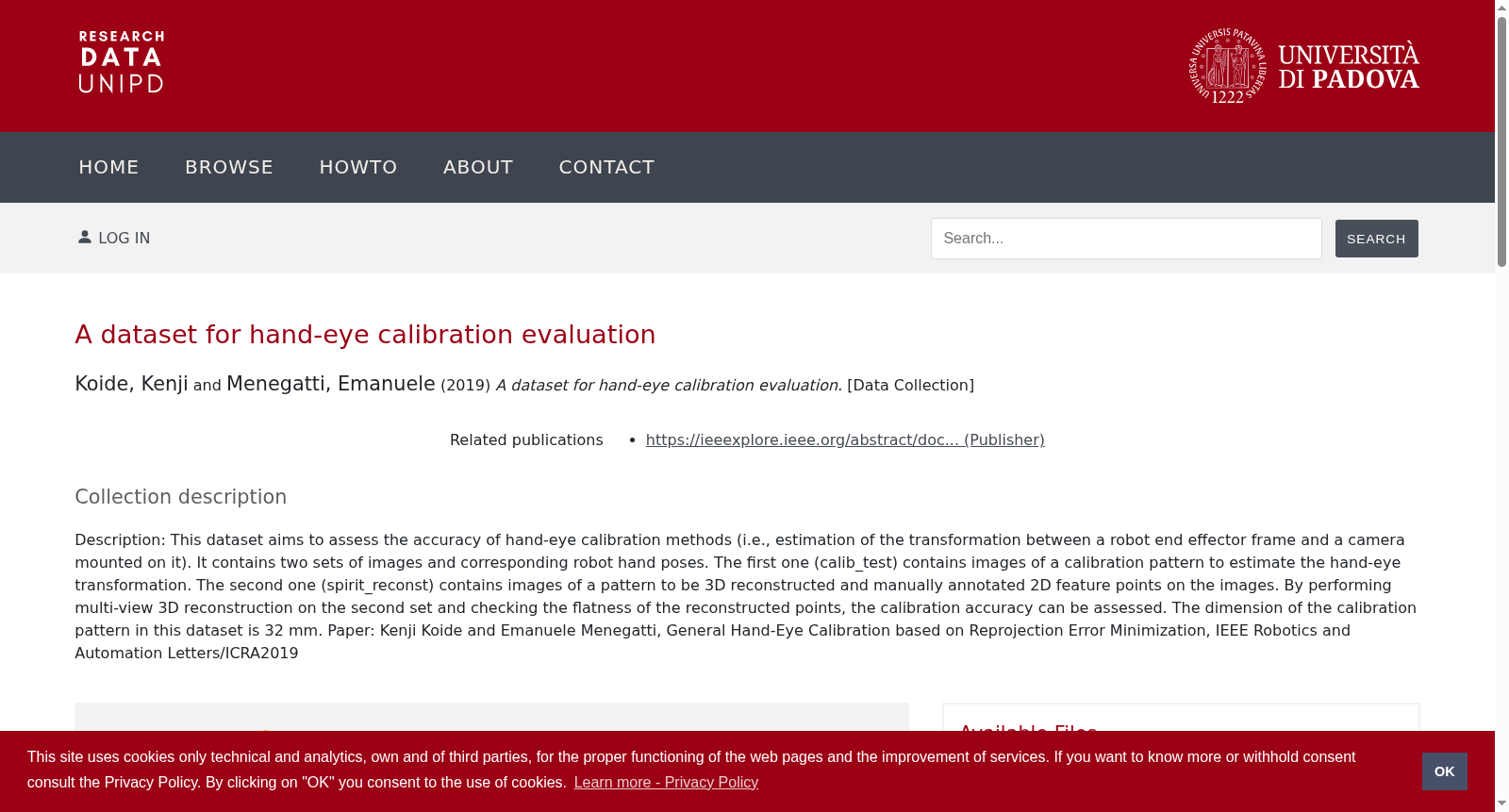Viewport: 1509px width, 812px height.
Task: Go to the HOME menu item
Action: 108,167
